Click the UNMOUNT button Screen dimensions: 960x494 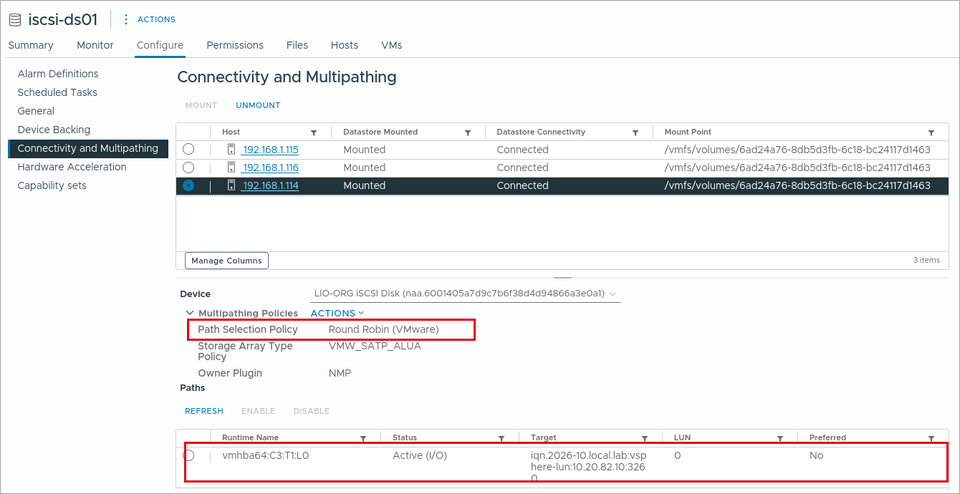click(258, 105)
